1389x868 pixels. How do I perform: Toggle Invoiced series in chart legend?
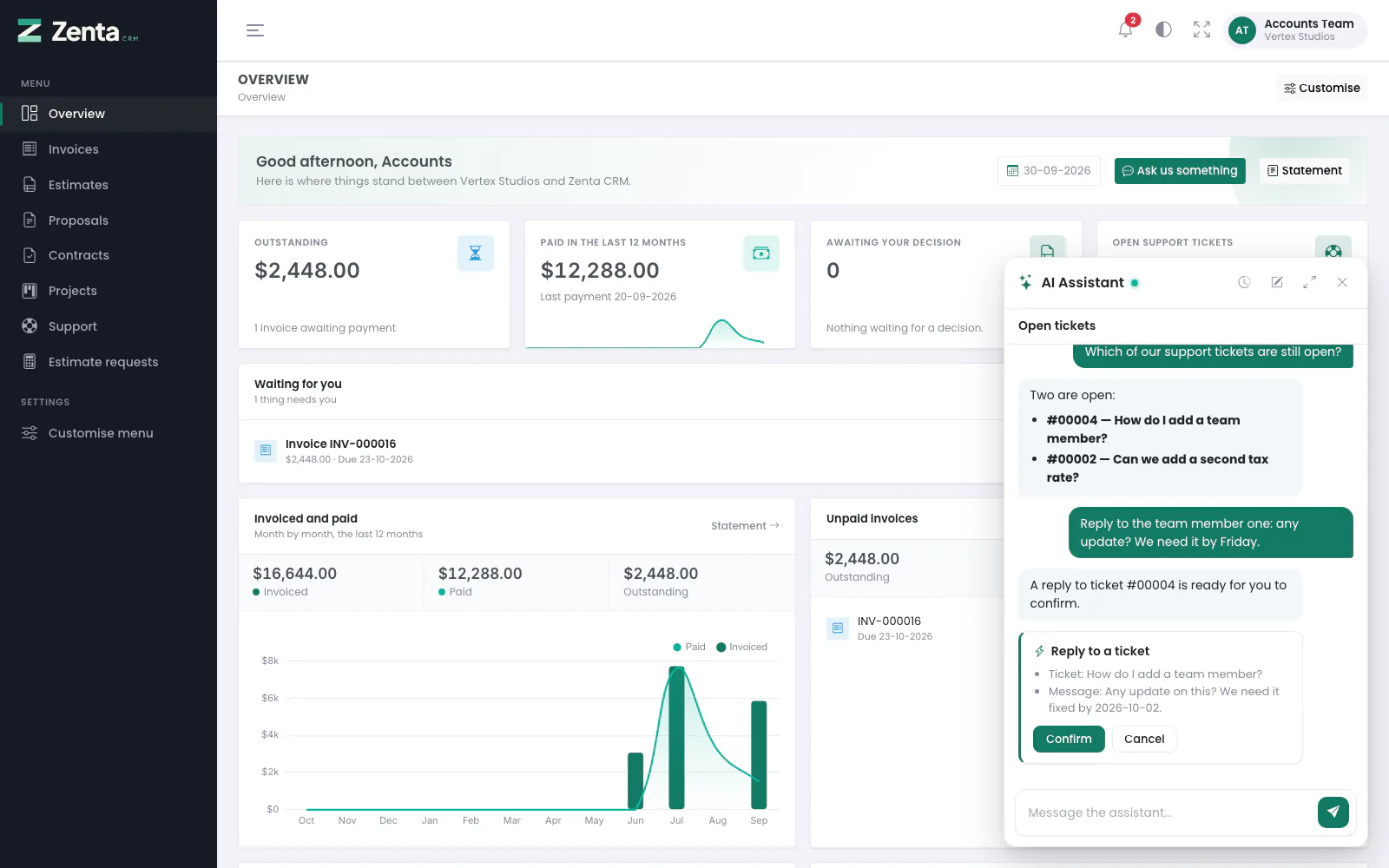point(741,647)
